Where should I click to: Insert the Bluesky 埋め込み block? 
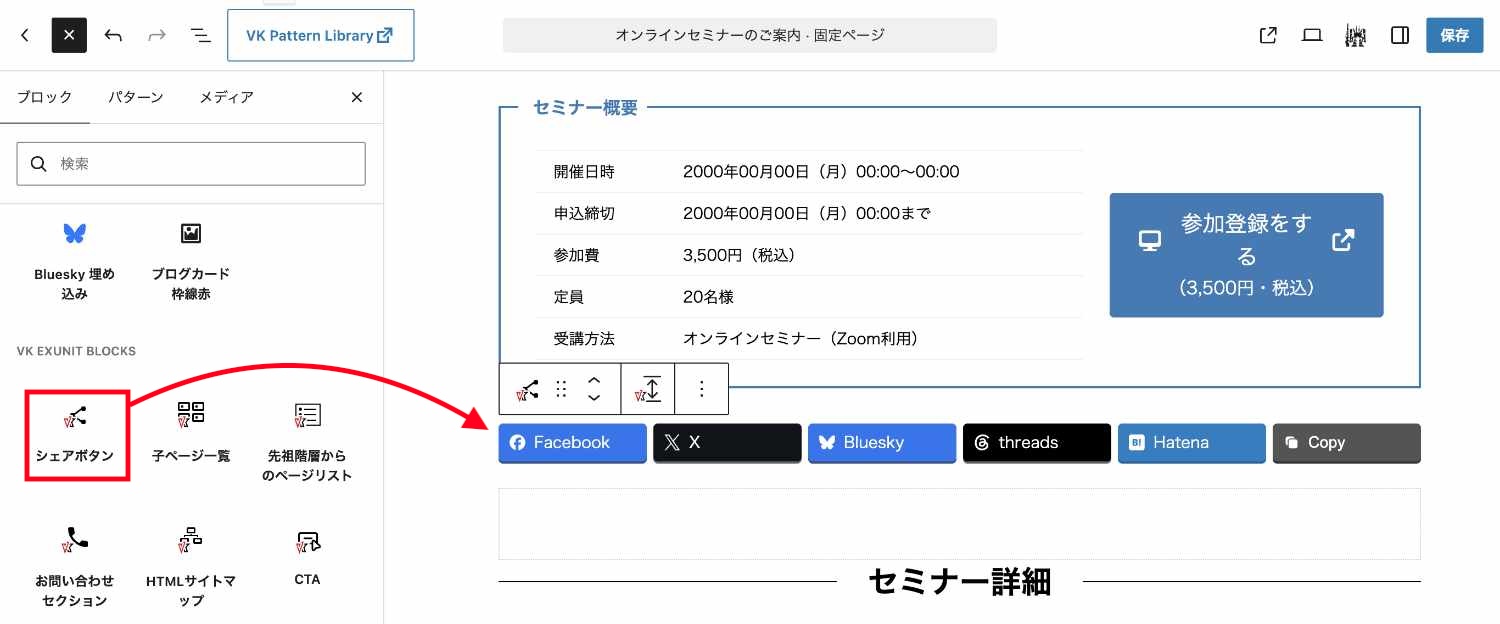click(75, 261)
